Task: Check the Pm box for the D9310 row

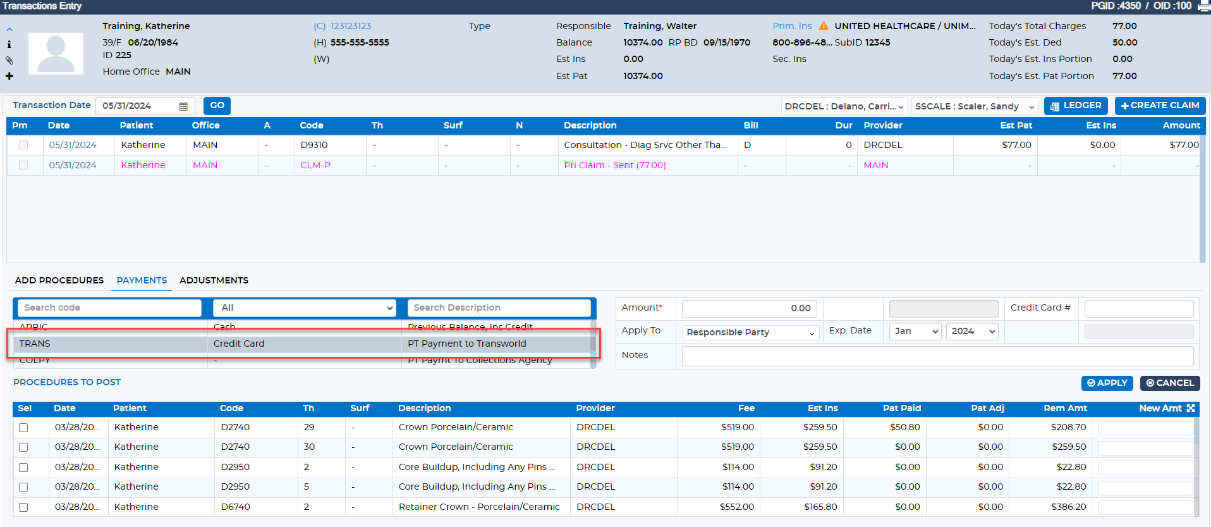Action: [24, 145]
